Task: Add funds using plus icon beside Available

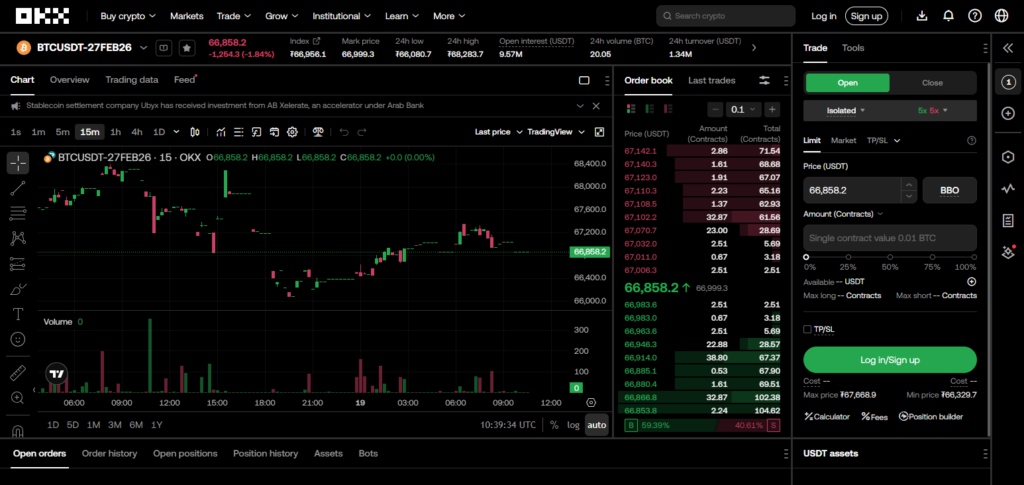Action: [x=972, y=282]
